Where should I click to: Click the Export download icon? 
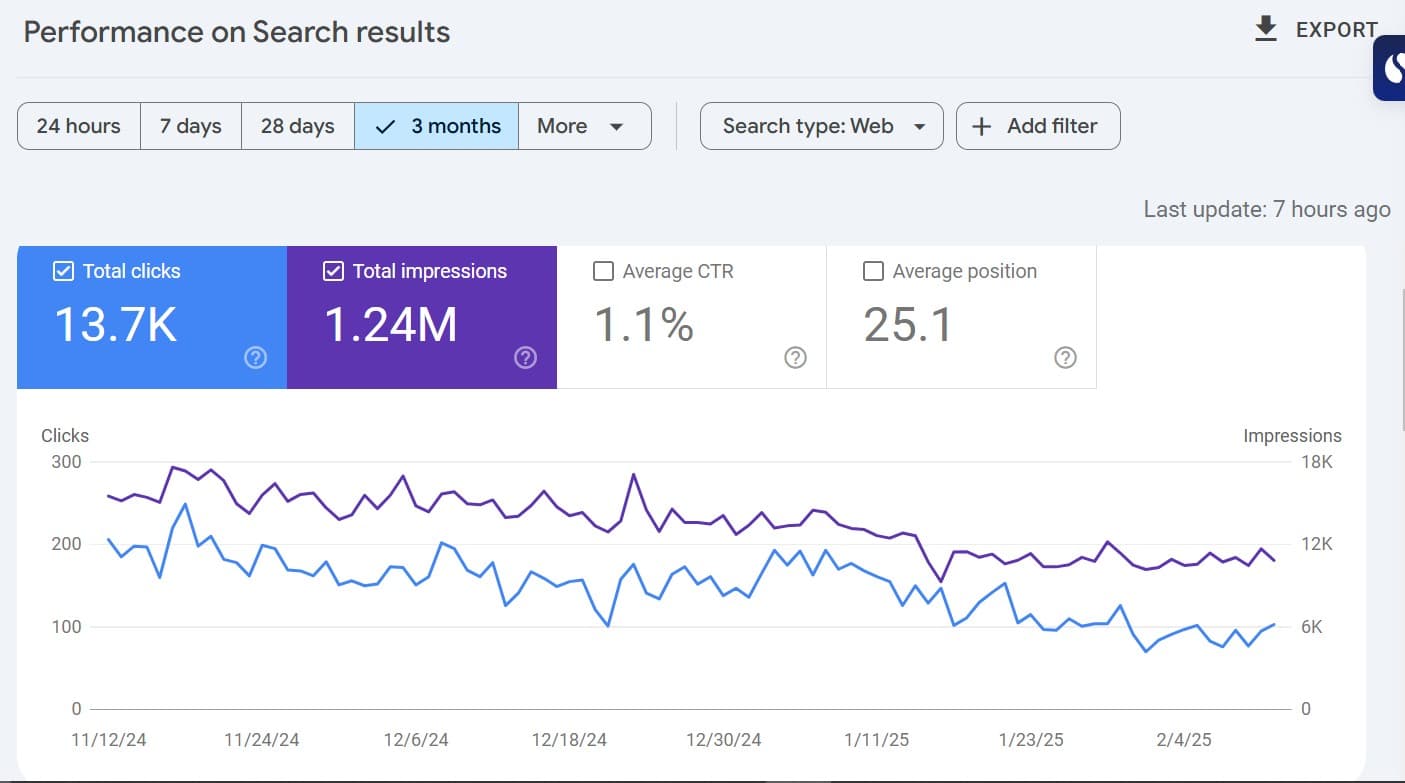click(x=1266, y=29)
